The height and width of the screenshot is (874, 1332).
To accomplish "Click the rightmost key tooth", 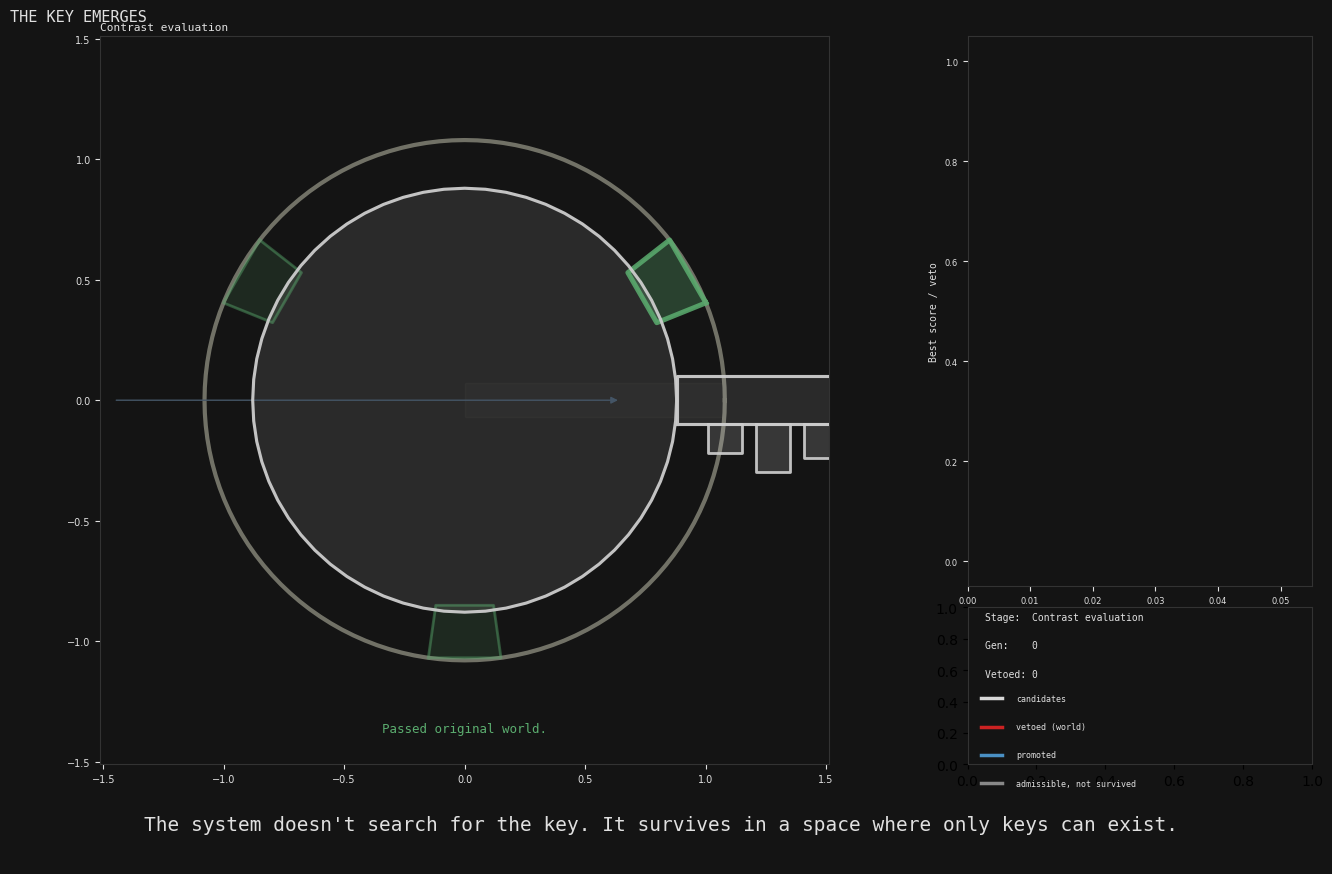I will (x=816, y=441).
